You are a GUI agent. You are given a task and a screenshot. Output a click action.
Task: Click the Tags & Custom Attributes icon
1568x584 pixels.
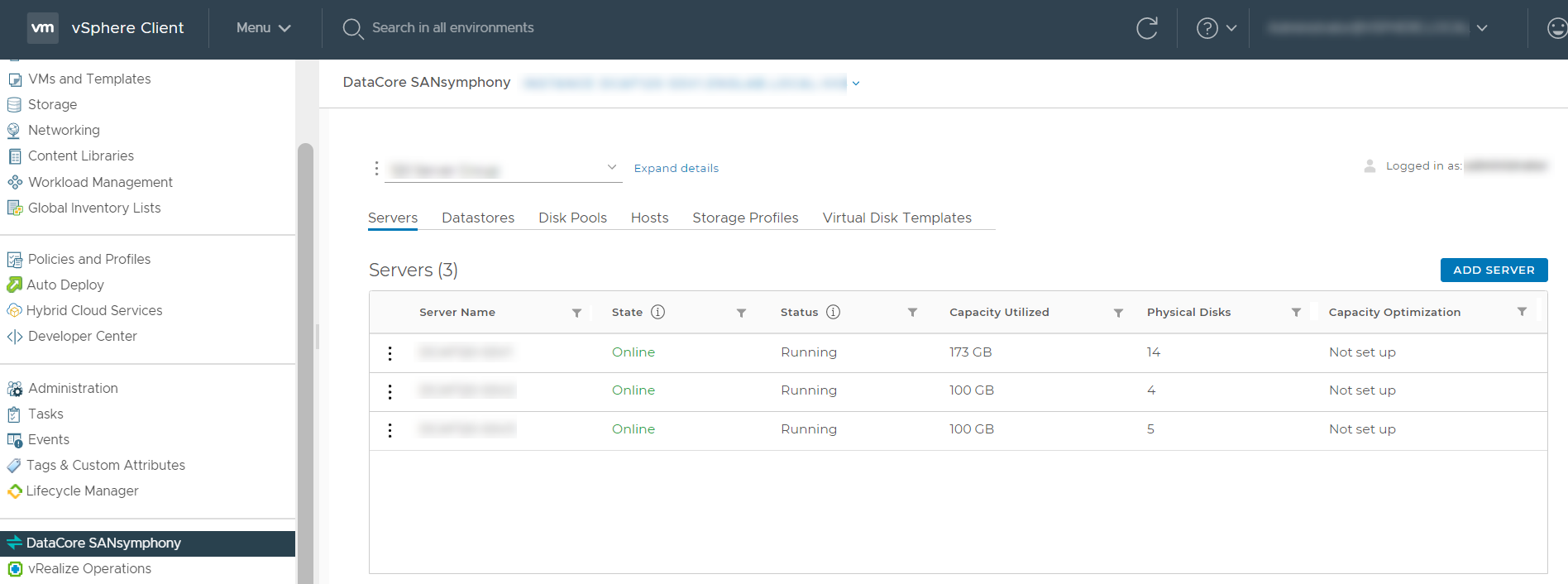14,466
